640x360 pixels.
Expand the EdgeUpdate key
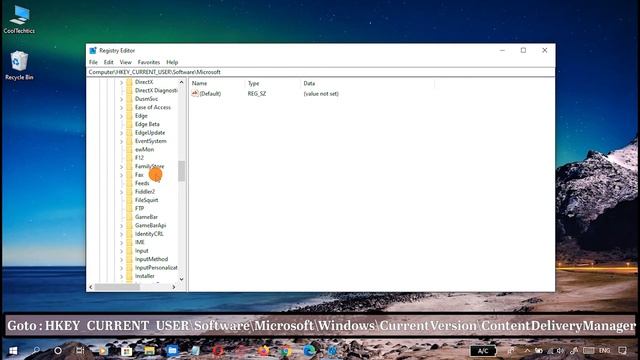(x=121, y=133)
